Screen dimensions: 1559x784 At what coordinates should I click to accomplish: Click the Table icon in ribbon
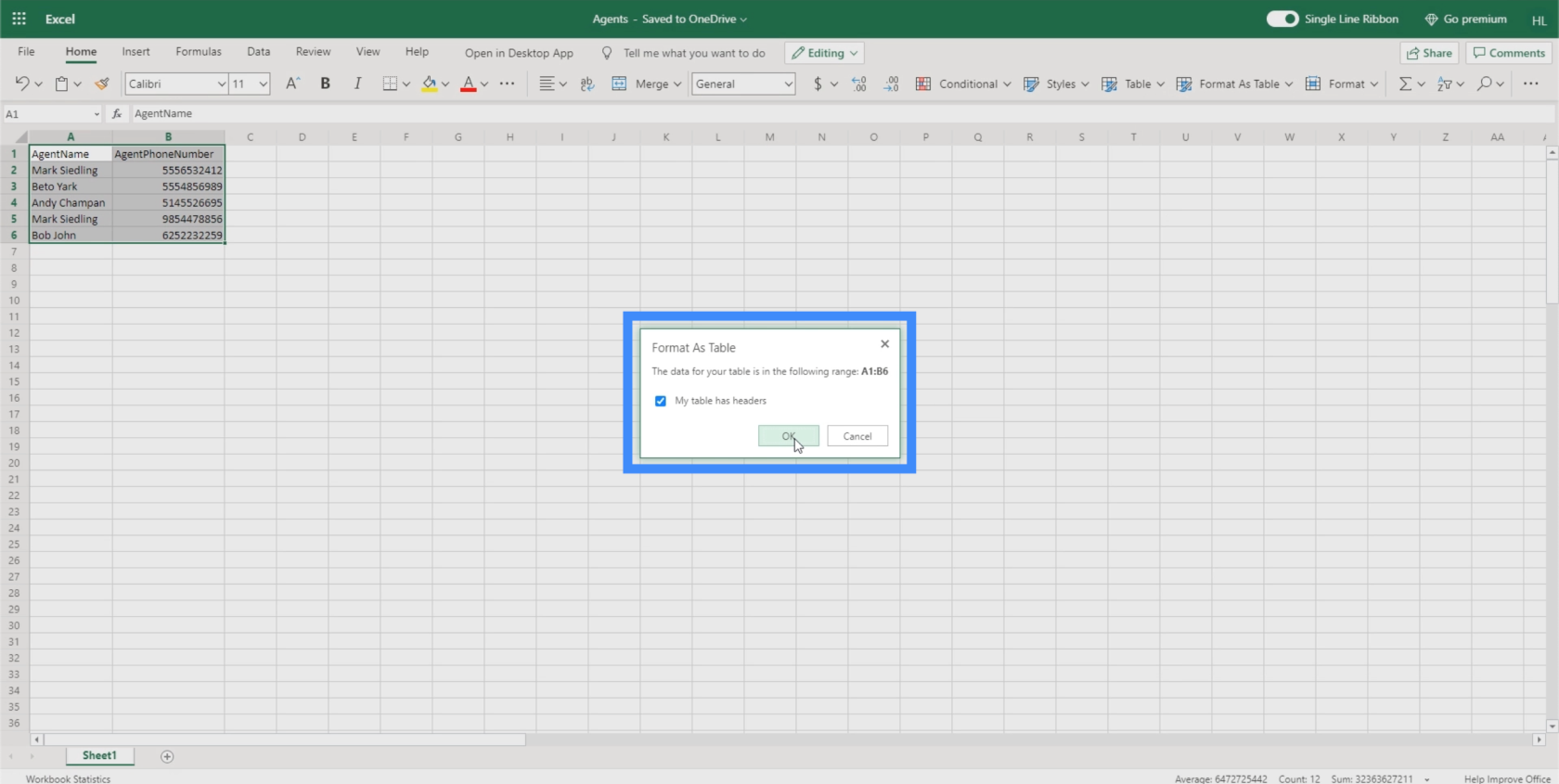tap(1109, 84)
